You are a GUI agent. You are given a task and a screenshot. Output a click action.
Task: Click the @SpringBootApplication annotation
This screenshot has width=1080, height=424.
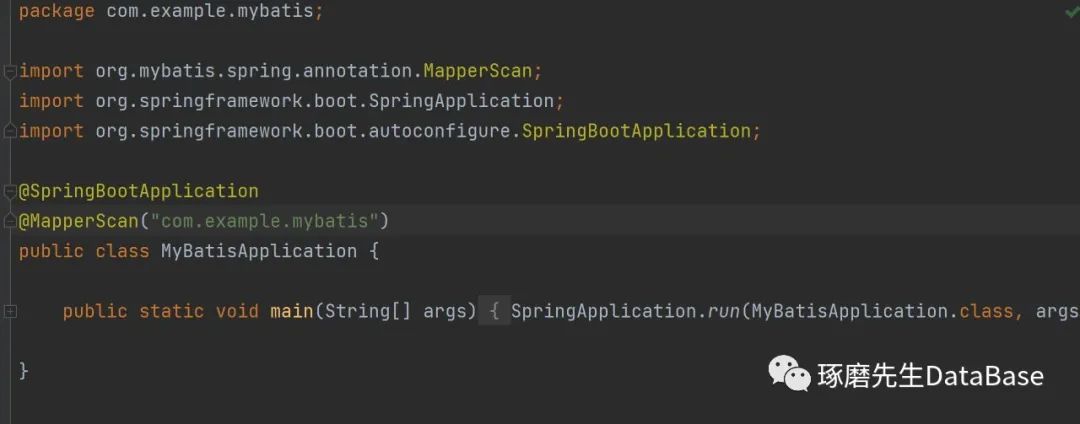(139, 191)
